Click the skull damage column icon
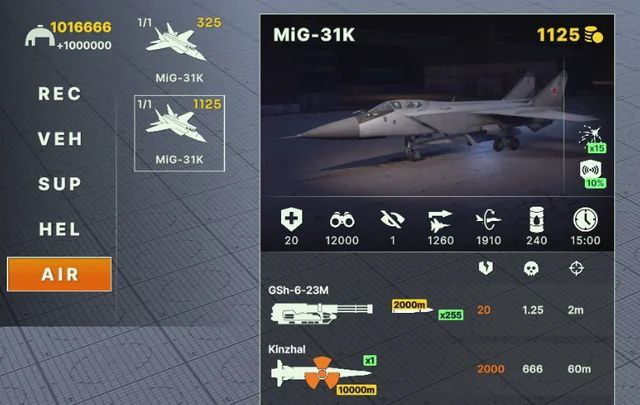Screen dimensions: 640x405 pyautogui.click(x=531, y=268)
